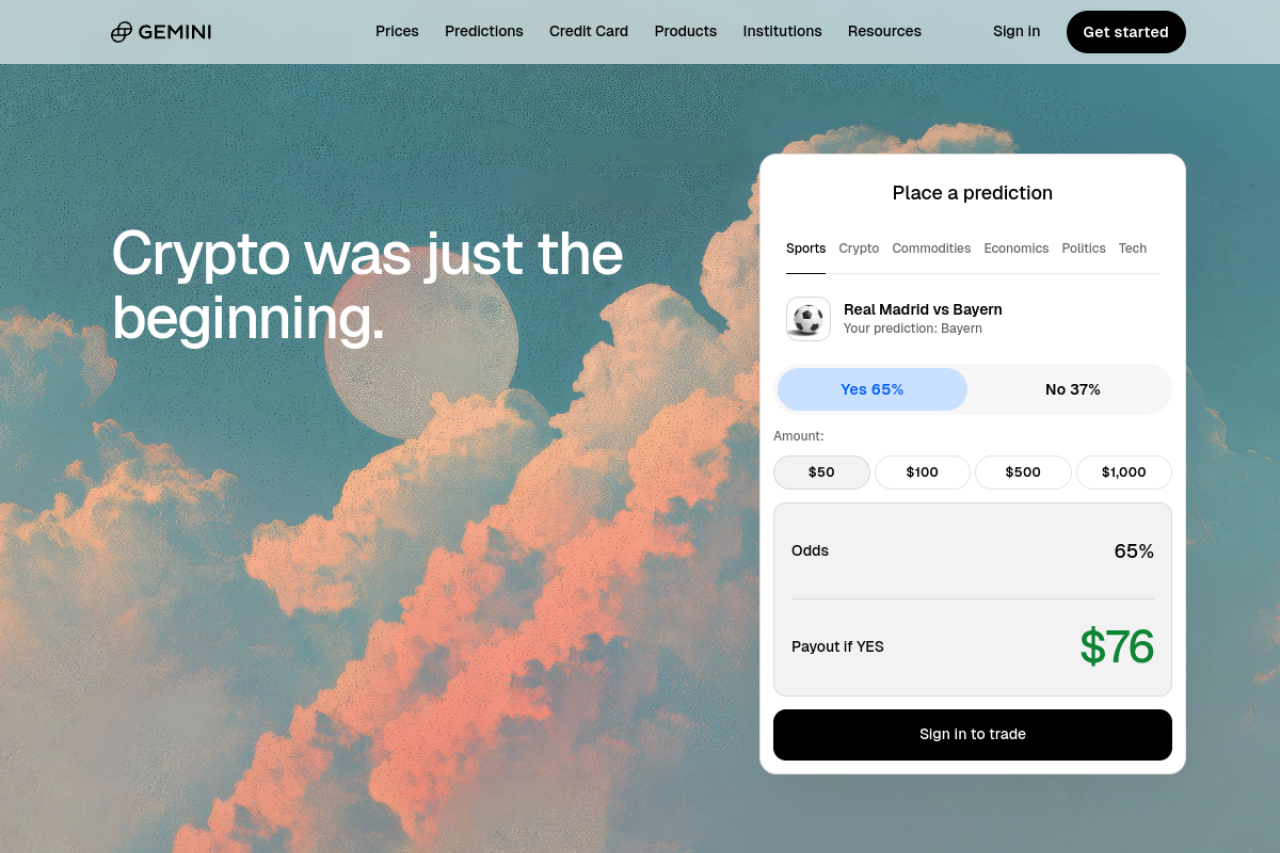Screen dimensions: 1280x853
Task: Select the Yes 65% option
Action: click(872, 389)
